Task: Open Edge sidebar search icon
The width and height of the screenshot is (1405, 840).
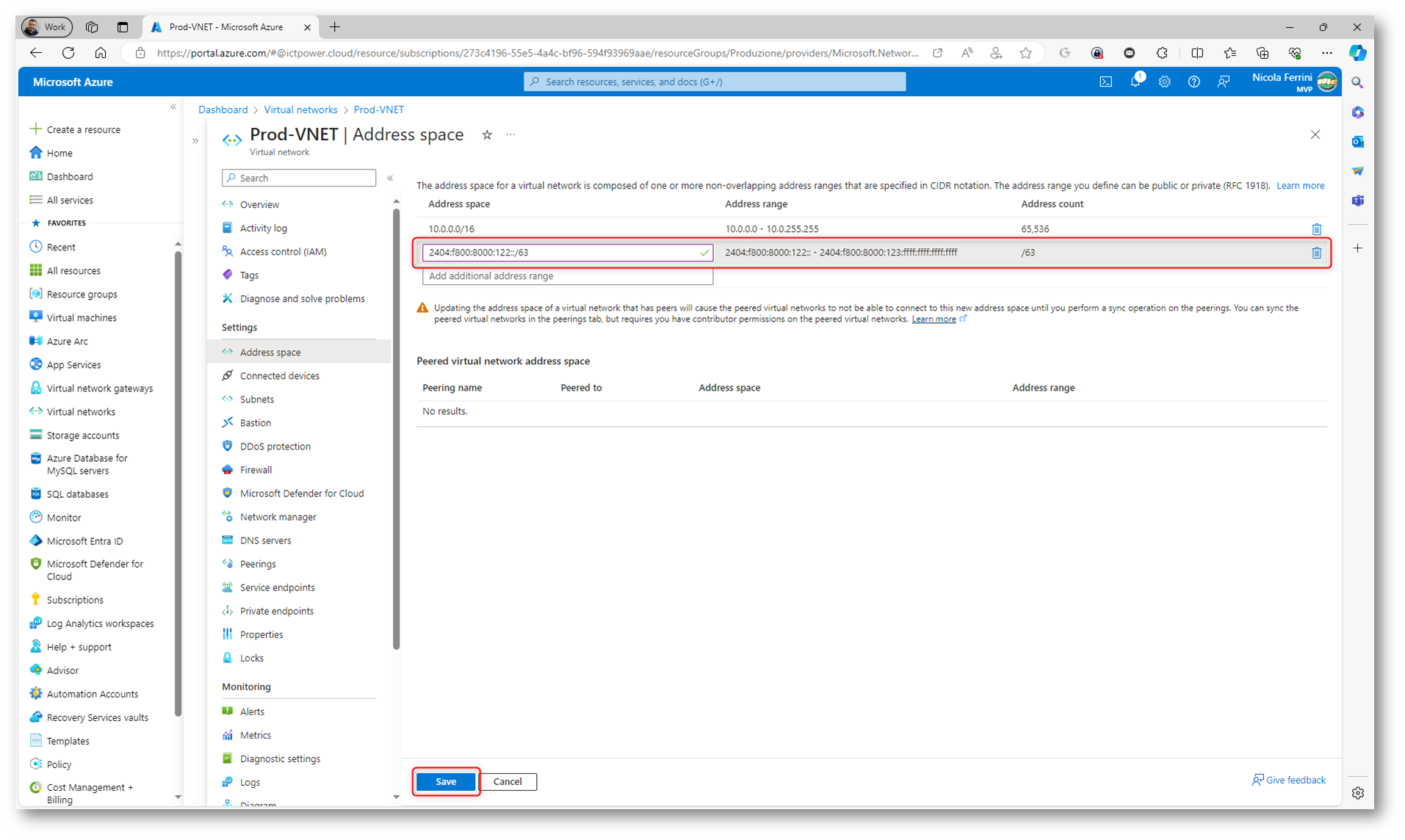Action: (1357, 82)
